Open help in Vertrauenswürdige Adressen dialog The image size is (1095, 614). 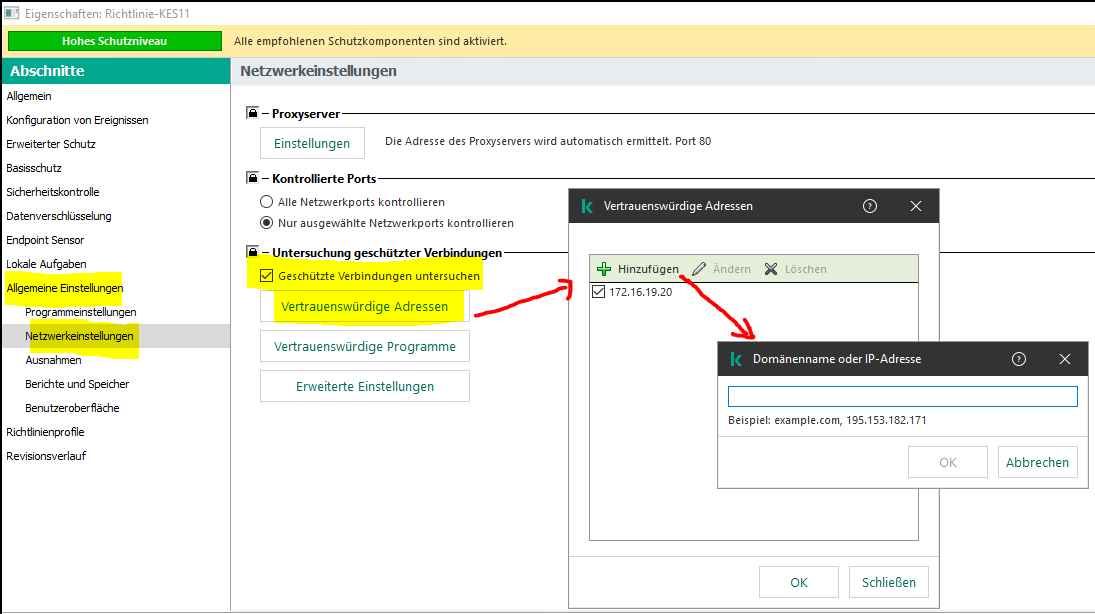click(x=869, y=206)
